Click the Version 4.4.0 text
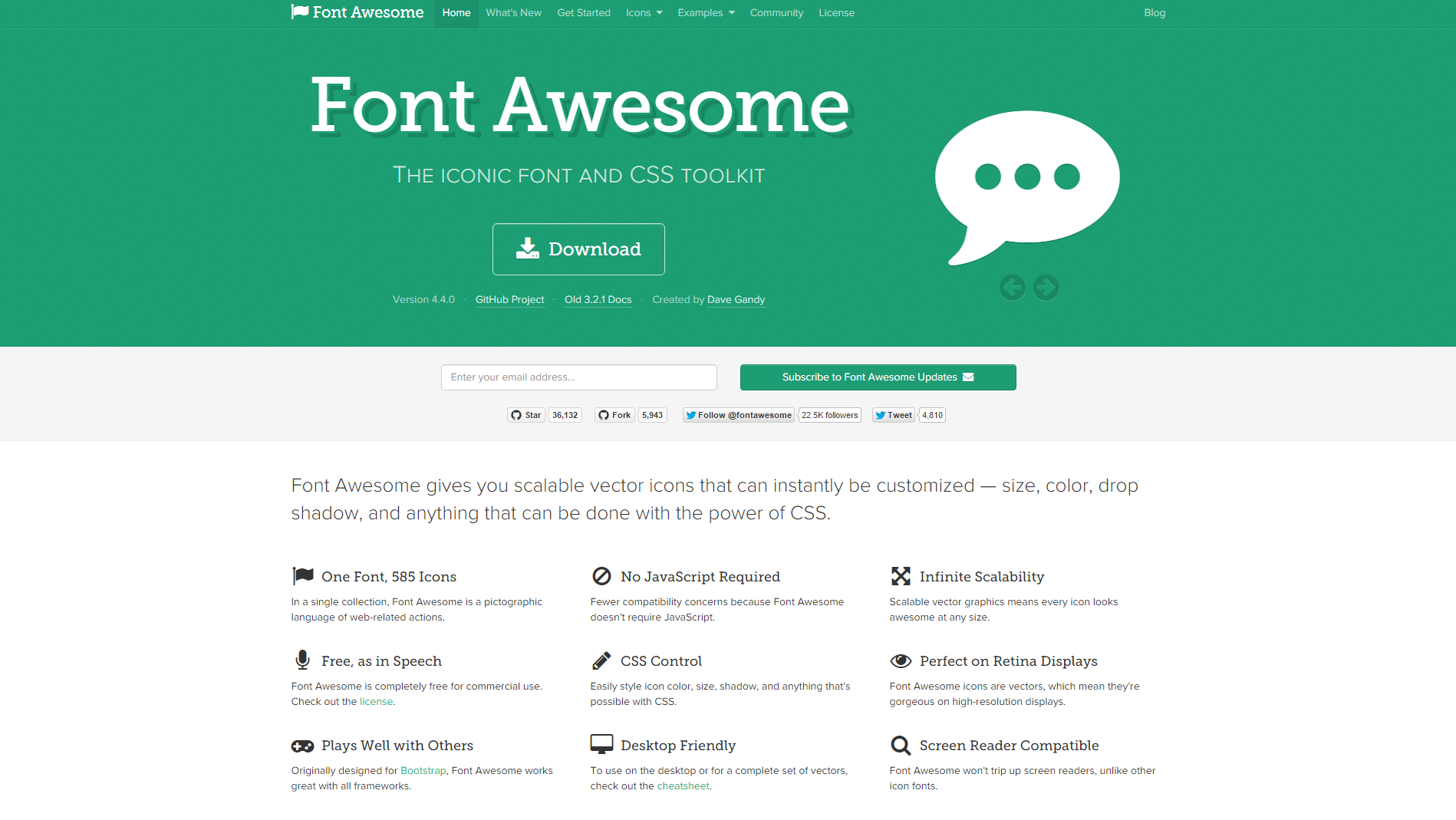1456x820 pixels. (423, 300)
